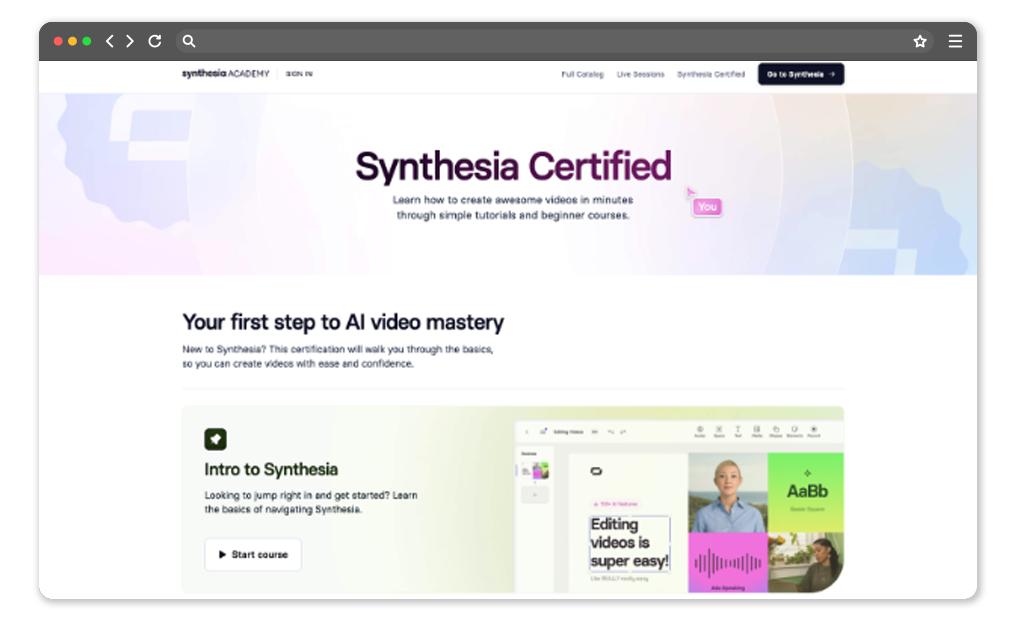Select the Synthesia Certified nav item
This screenshot has width=1016, height=627.
(711, 74)
